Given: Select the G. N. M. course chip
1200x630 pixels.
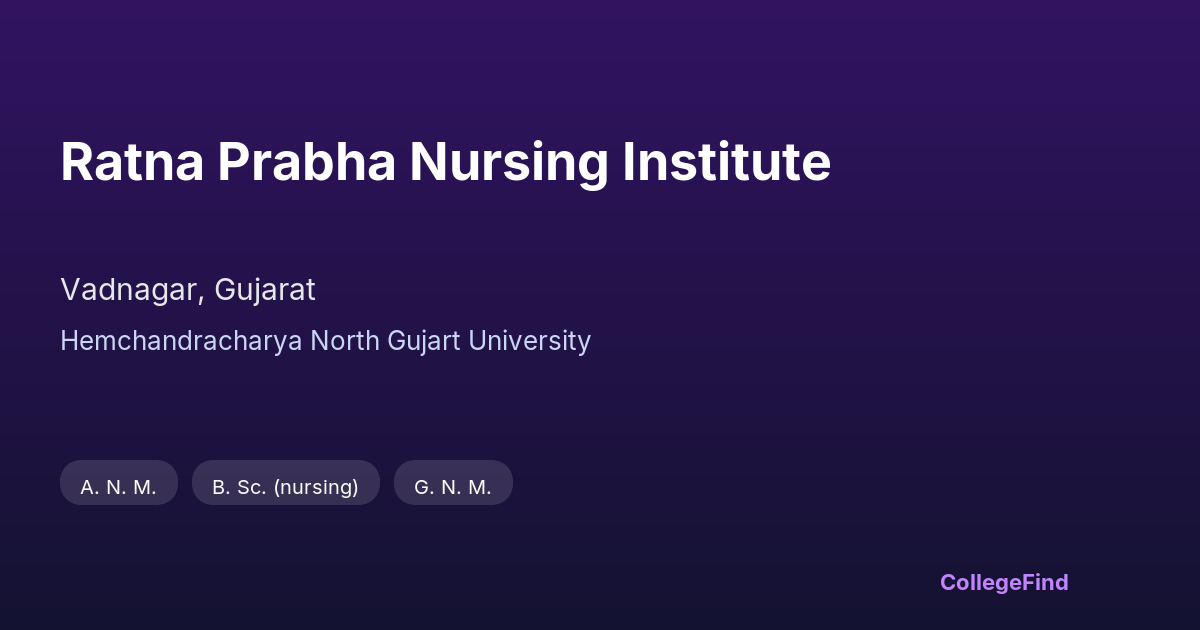Looking at the screenshot, I should pos(453,487).
